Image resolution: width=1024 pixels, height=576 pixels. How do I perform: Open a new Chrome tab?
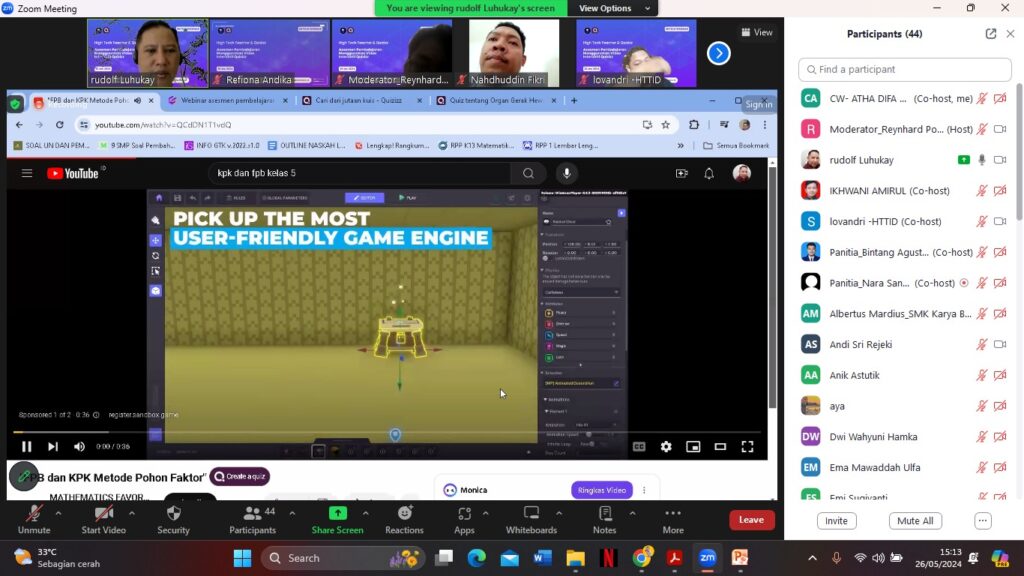click(574, 101)
